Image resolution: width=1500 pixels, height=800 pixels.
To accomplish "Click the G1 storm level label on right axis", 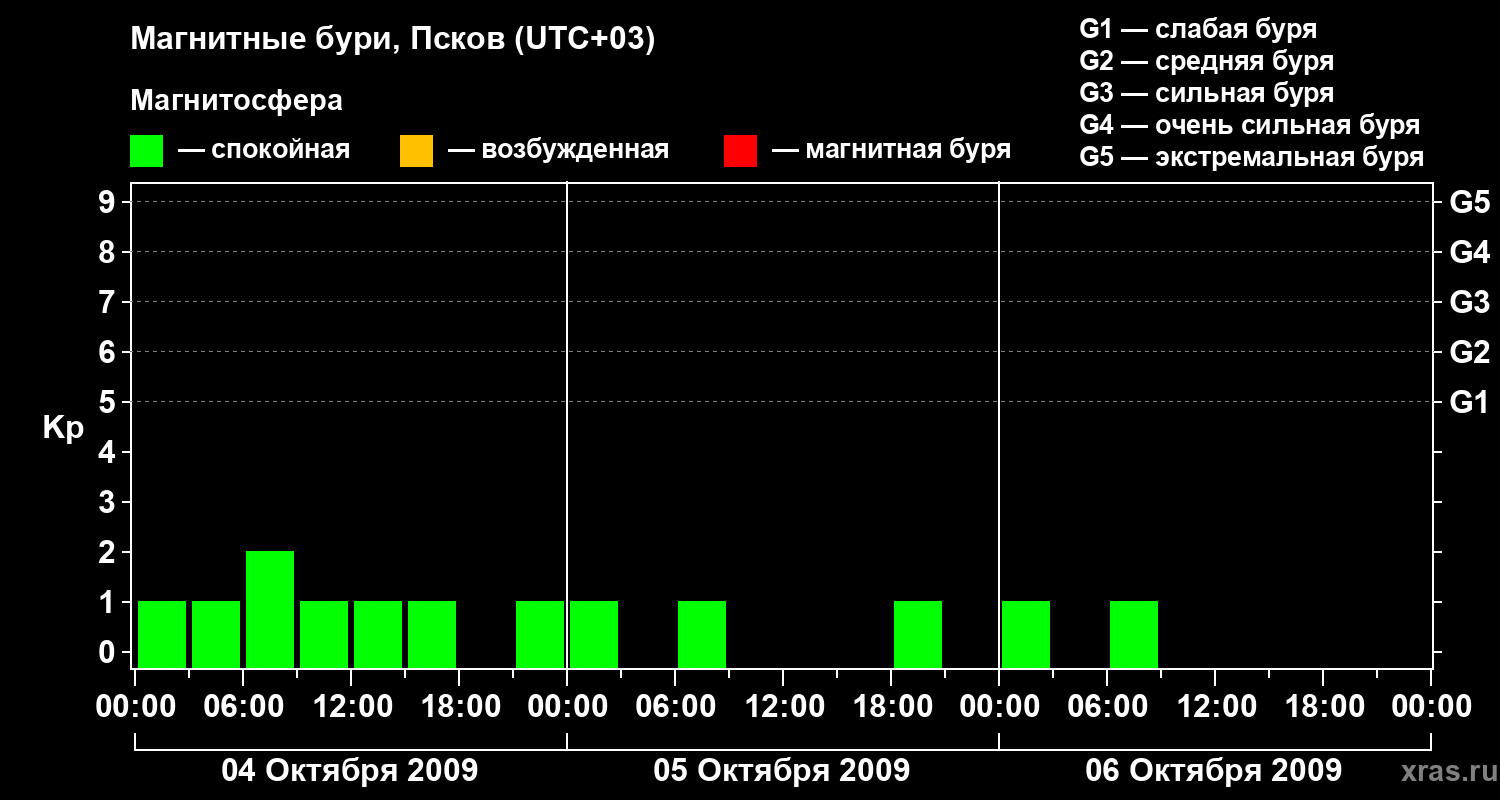I will click(x=1470, y=402).
